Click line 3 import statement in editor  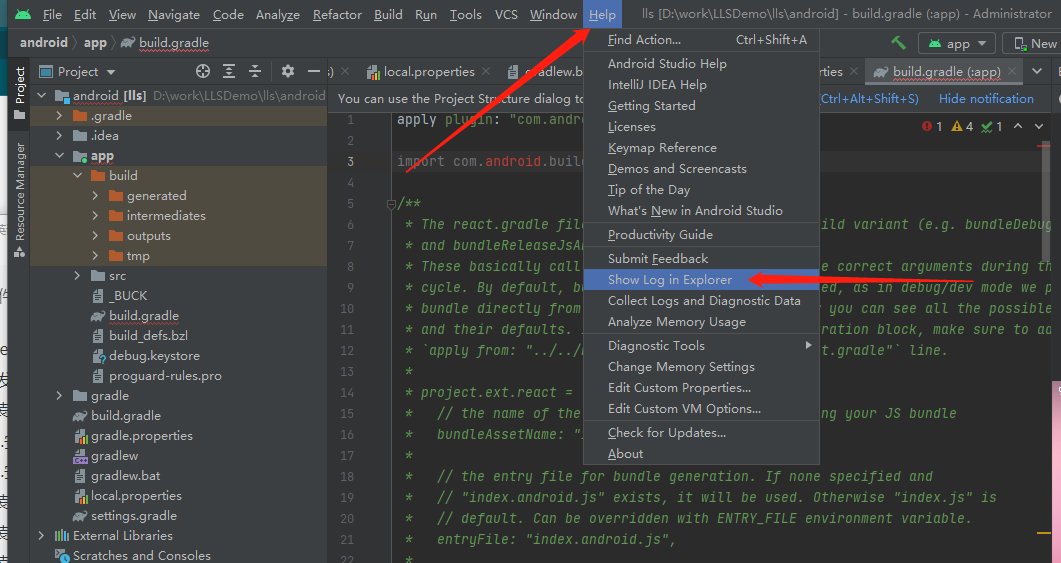pyautogui.click(x=491, y=161)
